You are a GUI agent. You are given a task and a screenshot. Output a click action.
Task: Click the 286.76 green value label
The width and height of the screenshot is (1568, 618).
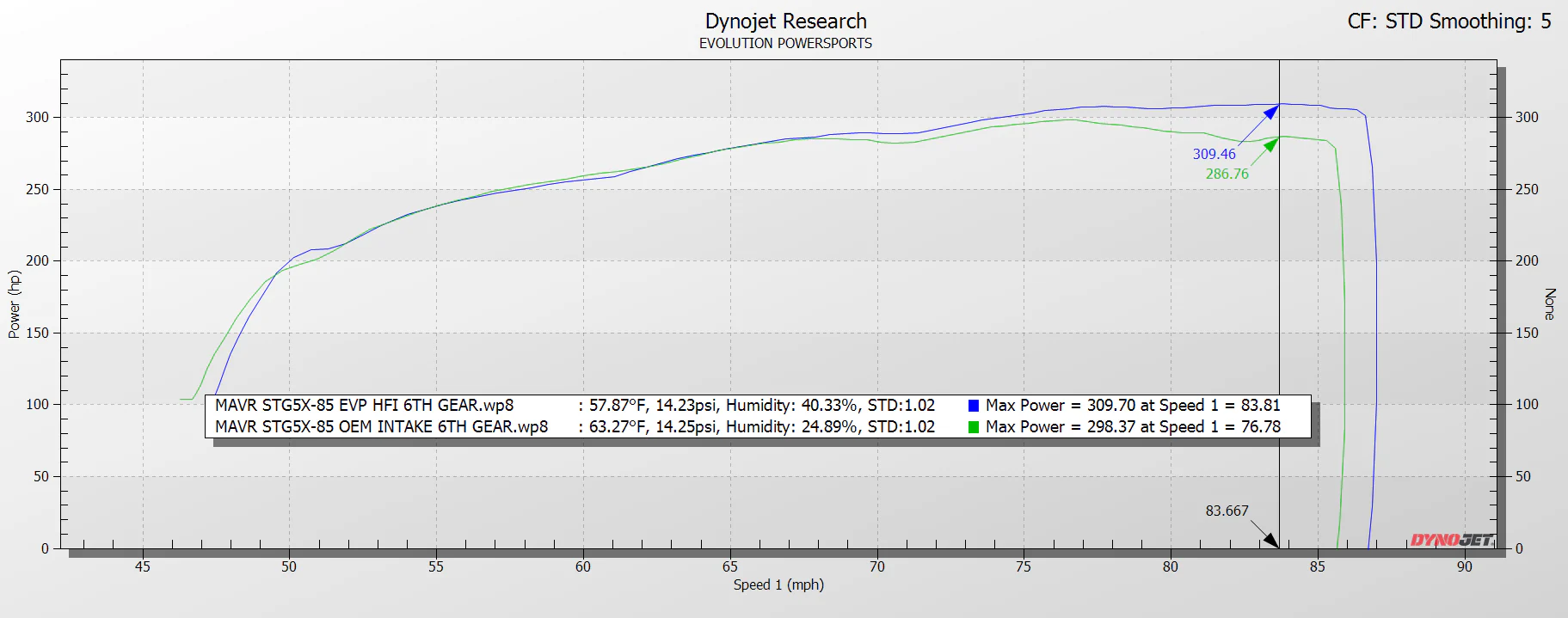coord(1227,174)
